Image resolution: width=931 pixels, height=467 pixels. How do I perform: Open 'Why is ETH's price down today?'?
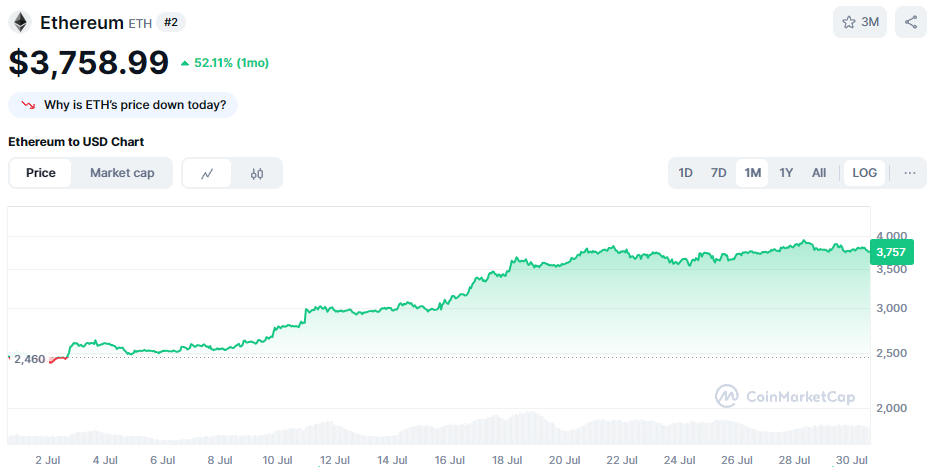[x=123, y=105]
